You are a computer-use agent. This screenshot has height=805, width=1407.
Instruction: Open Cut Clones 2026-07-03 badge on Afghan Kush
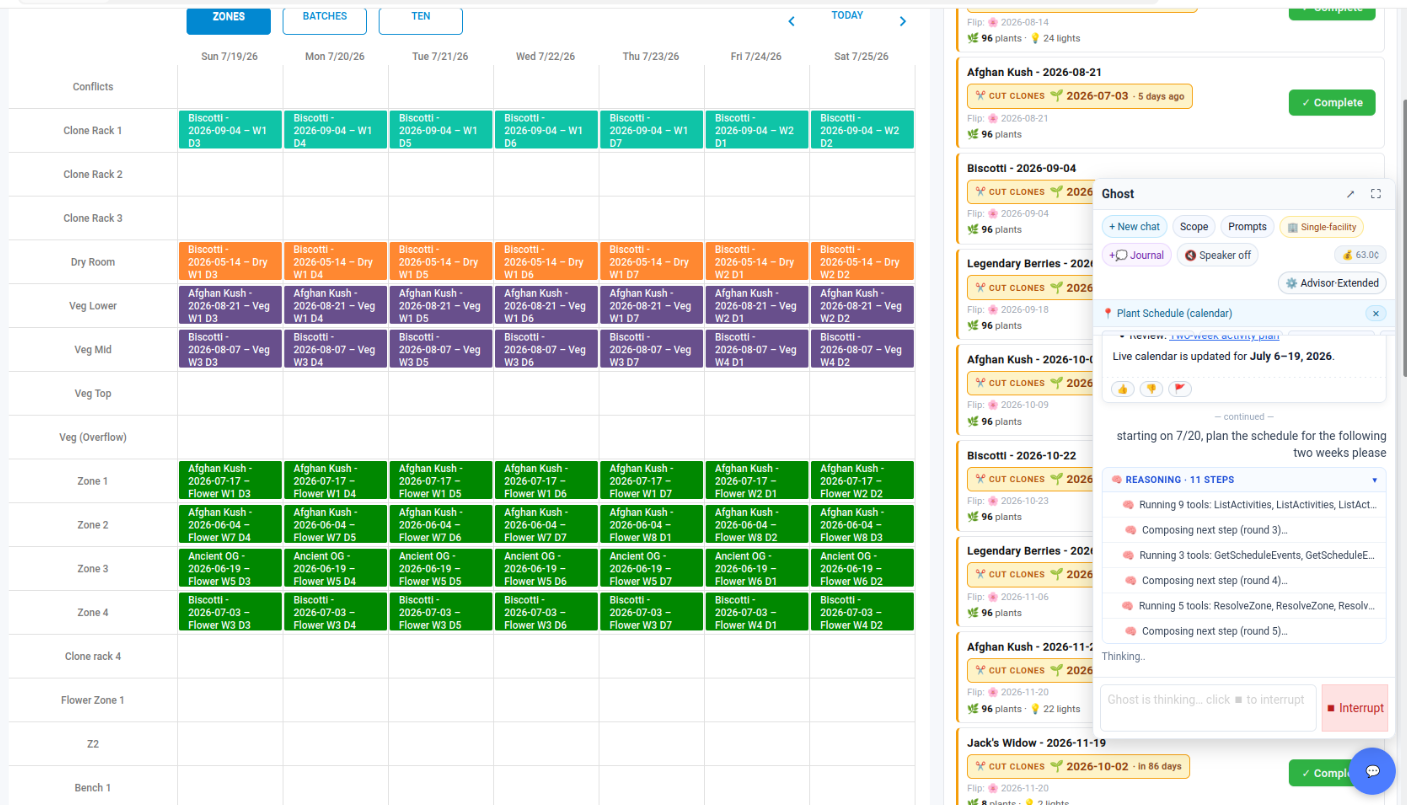(x=1080, y=97)
